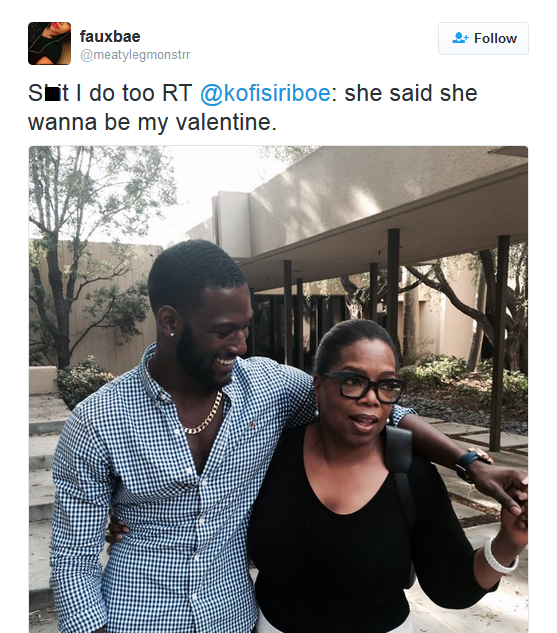Click 'she said she' in tweet text

(x=411, y=93)
